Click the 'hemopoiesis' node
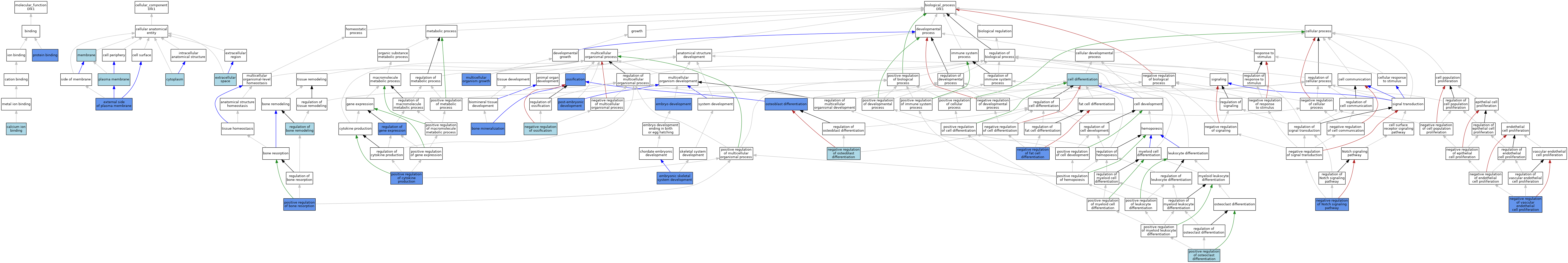Screen dimensions: 1568x263 point(1152,129)
